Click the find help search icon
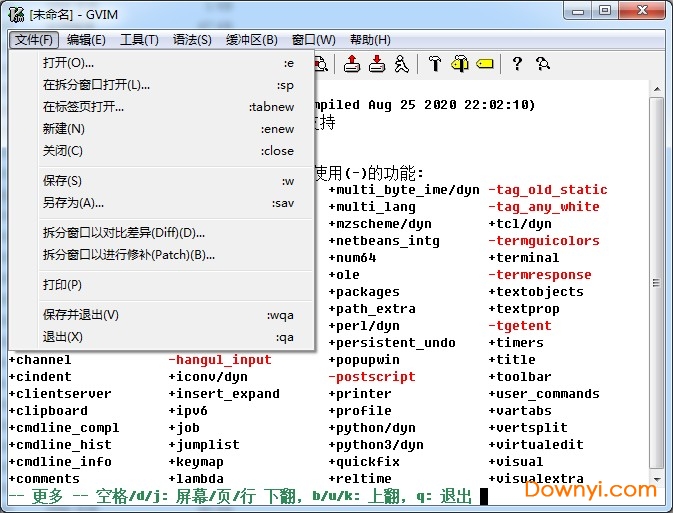The height and width of the screenshot is (513, 673). [542, 64]
